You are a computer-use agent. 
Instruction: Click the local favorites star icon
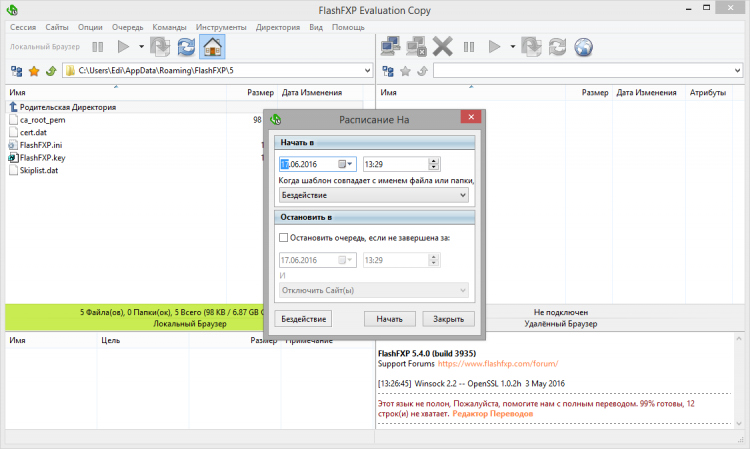pyautogui.click(x=34, y=71)
